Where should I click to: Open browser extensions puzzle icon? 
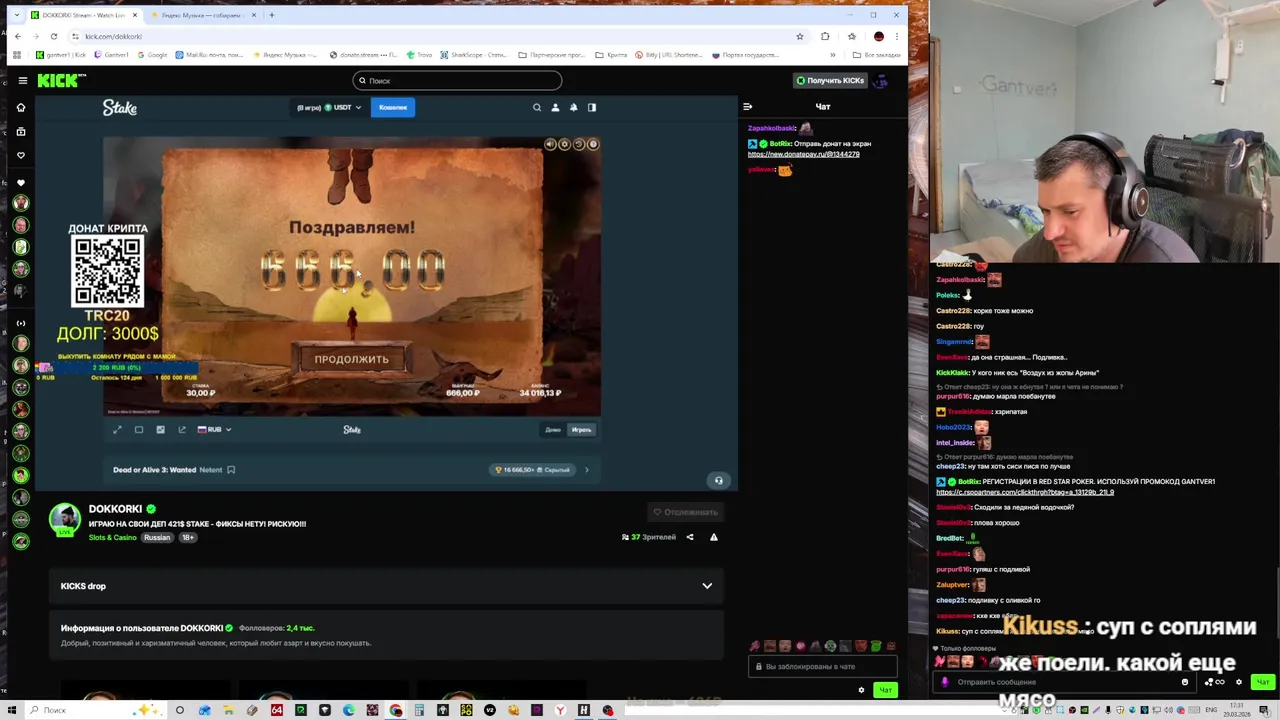825,36
